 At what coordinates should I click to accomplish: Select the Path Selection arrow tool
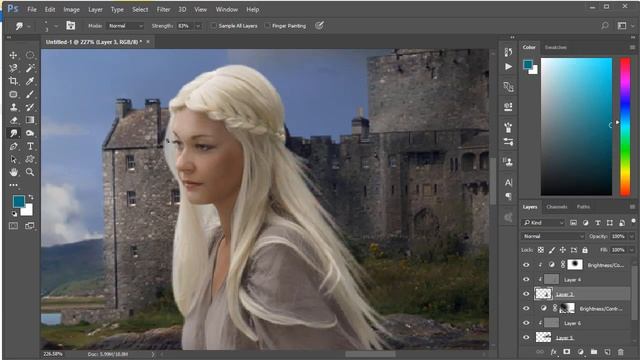pos(13,159)
